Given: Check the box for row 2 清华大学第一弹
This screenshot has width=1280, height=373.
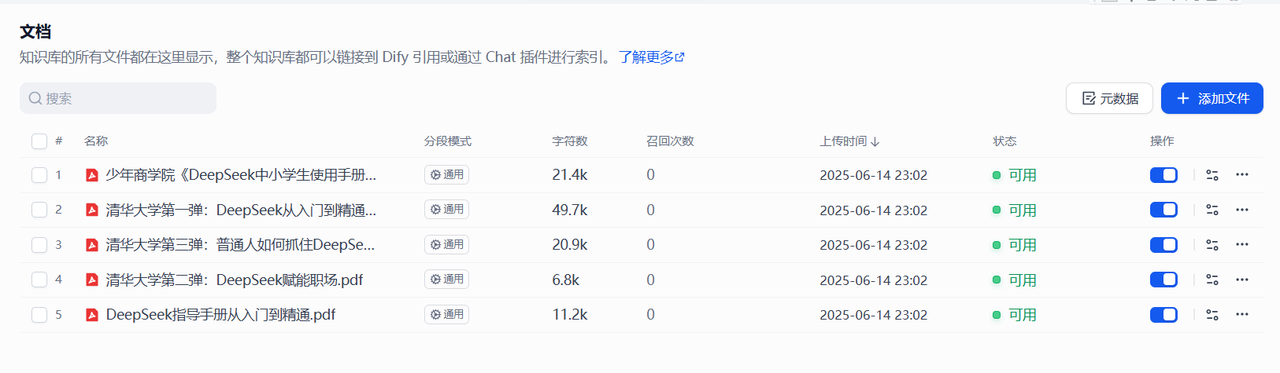Looking at the screenshot, I should pos(39,210).
